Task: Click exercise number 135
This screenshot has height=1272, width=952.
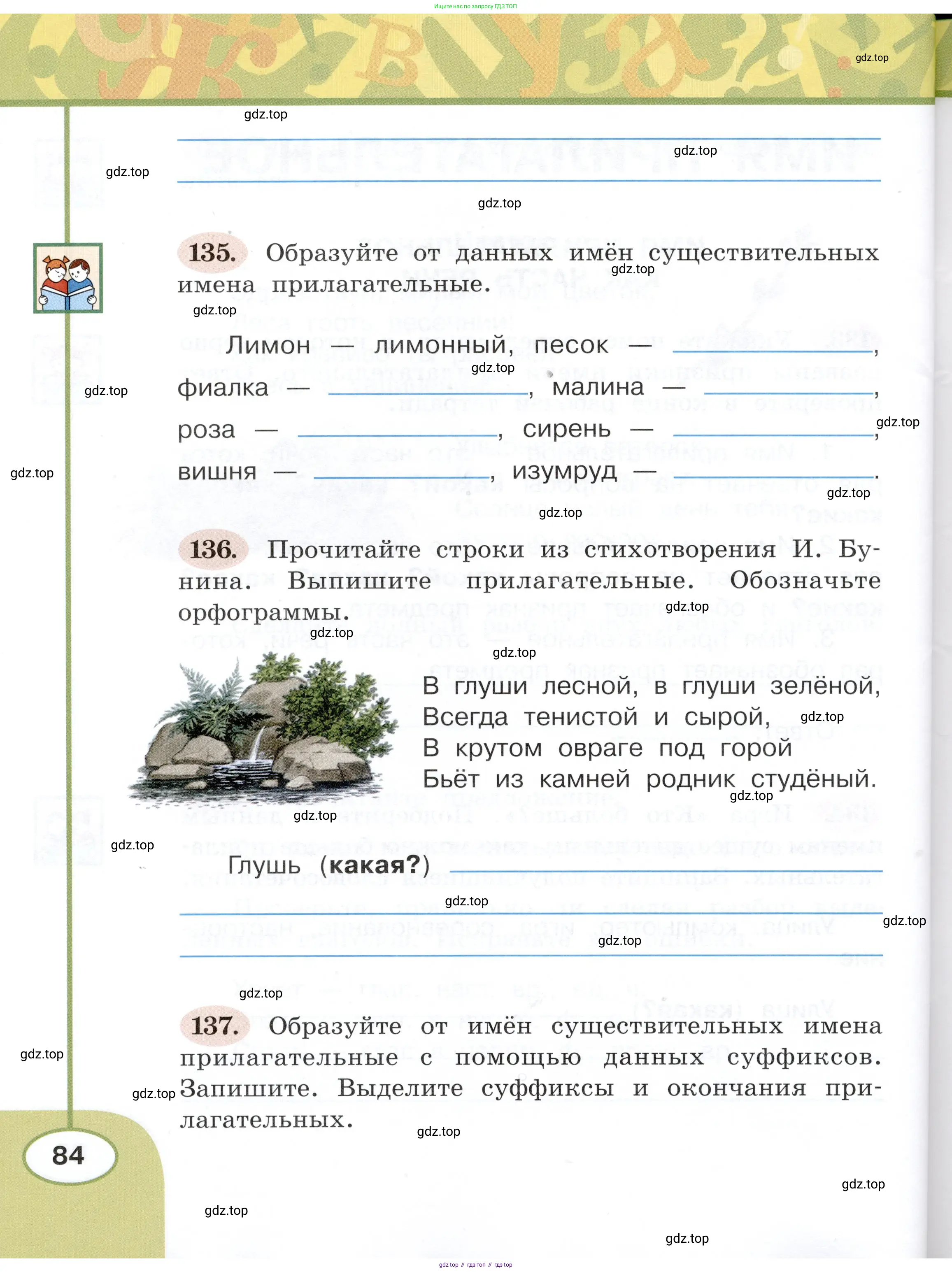Action: [212, 253]
